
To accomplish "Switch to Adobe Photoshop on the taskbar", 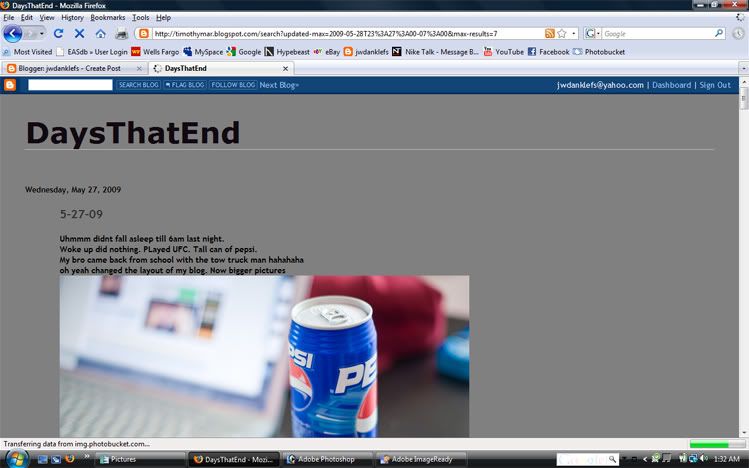I will 328,459.
